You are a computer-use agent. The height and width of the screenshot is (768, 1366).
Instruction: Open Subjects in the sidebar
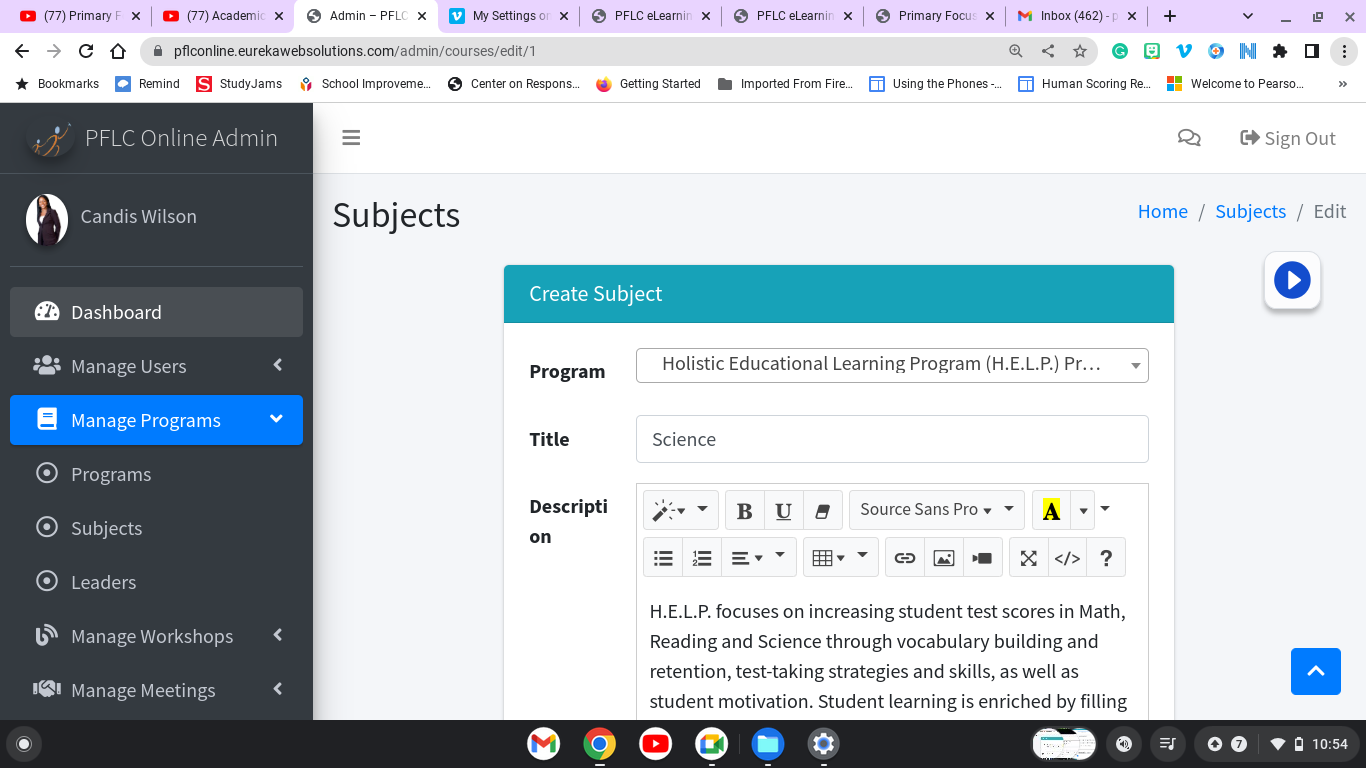pos(106,528)
